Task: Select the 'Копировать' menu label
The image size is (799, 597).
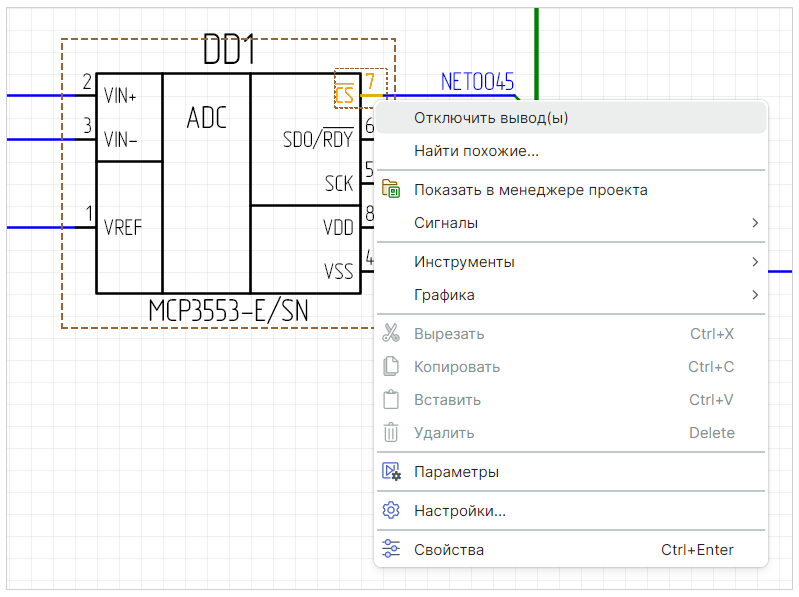Action: [x=457, y=367]
